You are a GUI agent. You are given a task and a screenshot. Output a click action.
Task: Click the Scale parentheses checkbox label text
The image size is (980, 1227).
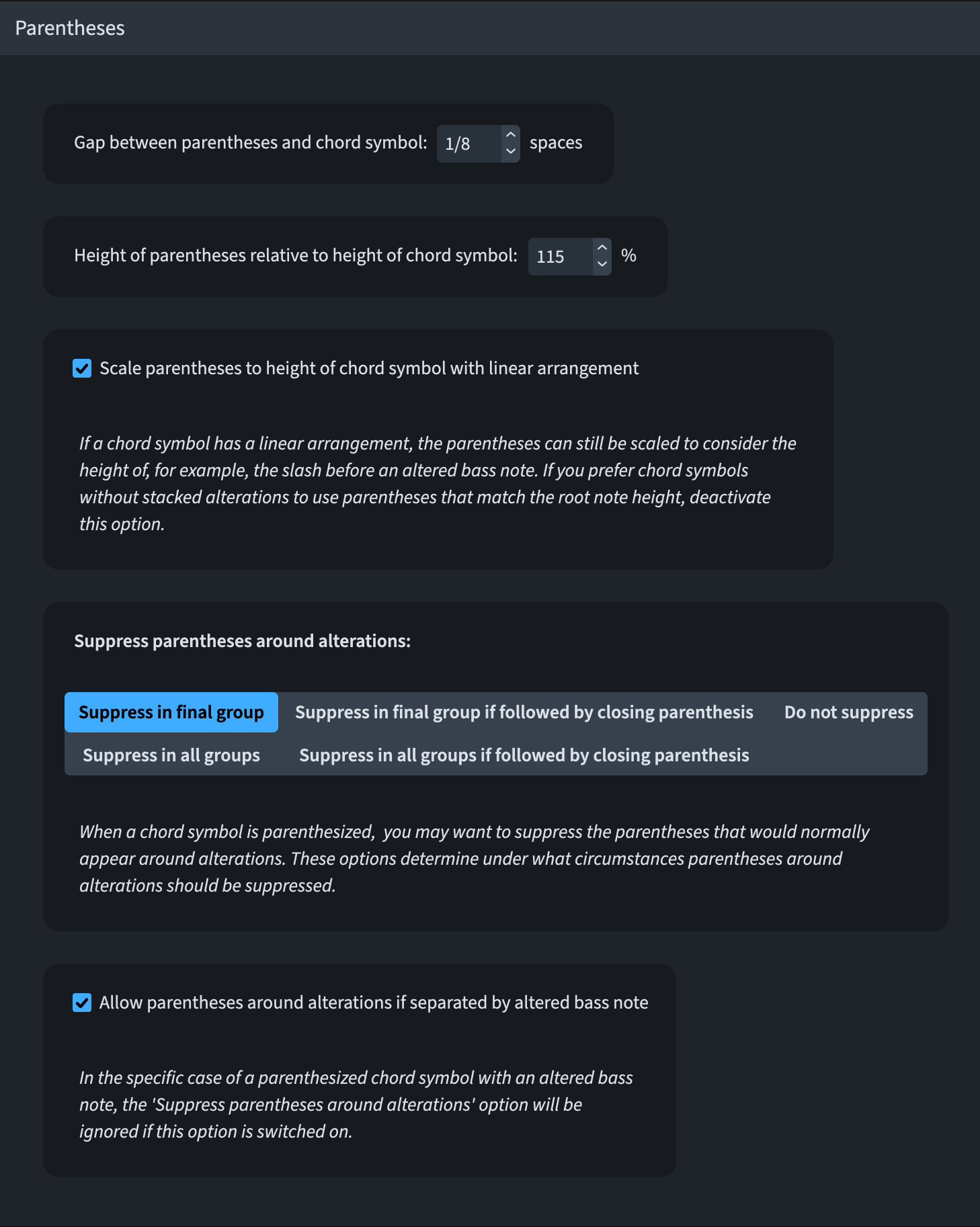(x=369, y=368)
